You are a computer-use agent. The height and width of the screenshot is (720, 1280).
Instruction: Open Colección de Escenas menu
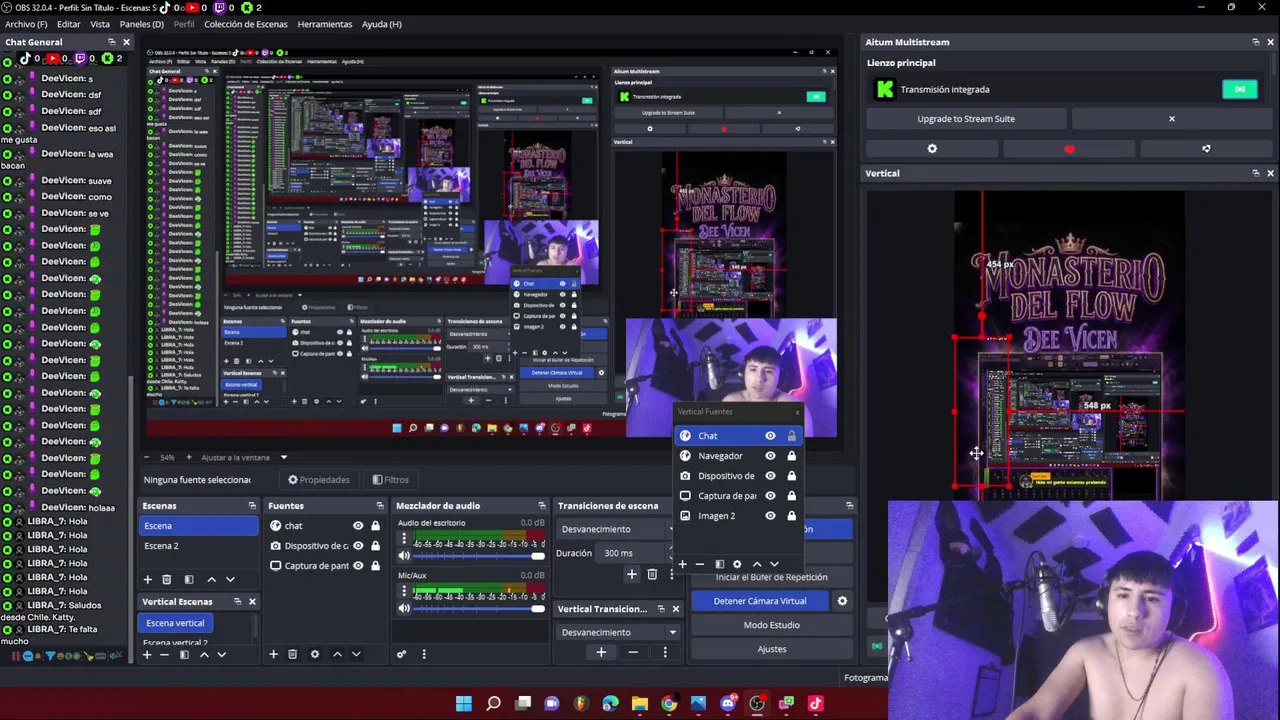pyautogui.click(x=246, y=24)
